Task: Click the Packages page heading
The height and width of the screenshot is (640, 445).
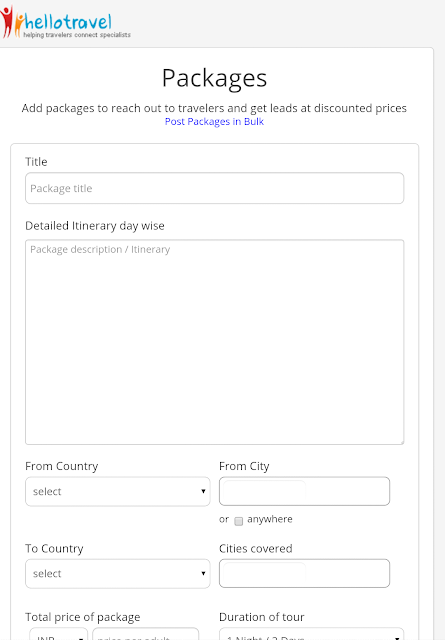Action: pyautogui.click(x=214, y=78)
